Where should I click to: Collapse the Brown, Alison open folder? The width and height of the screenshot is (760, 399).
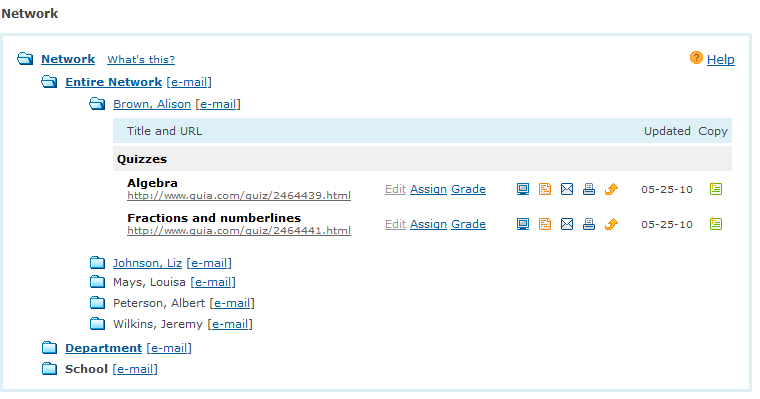pyautogui.click(x=97, y=104)
